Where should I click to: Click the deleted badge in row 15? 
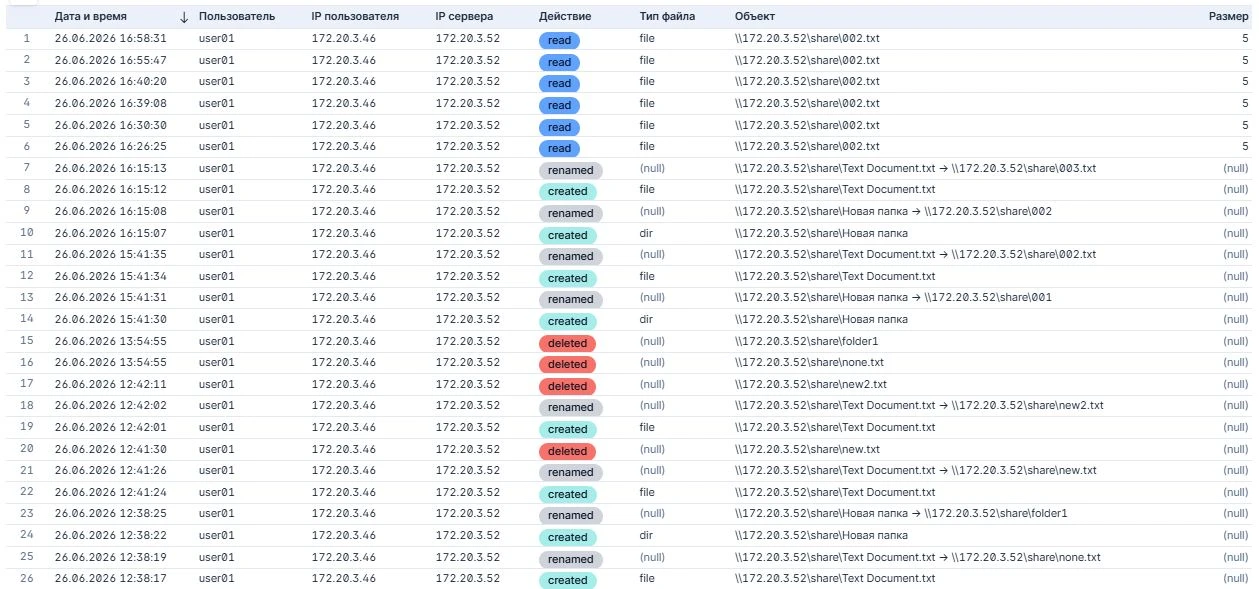tap(567, 343)
